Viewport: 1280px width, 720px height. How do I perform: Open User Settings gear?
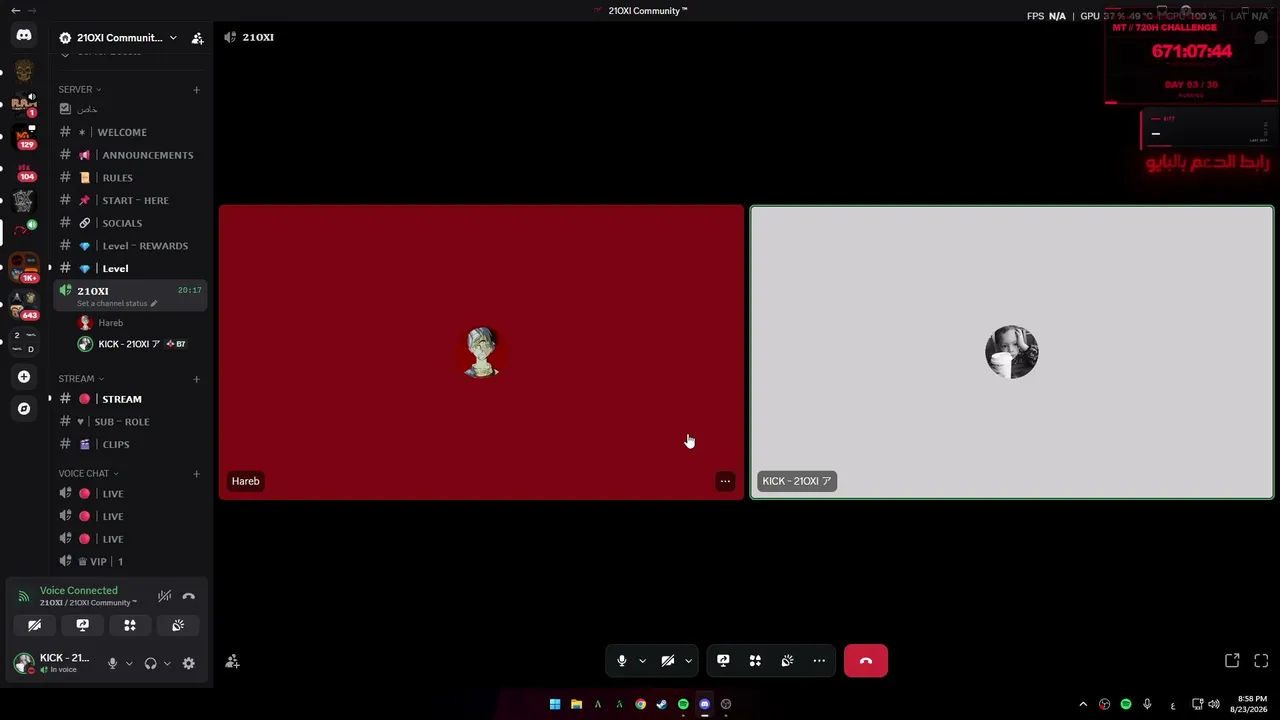188,663
